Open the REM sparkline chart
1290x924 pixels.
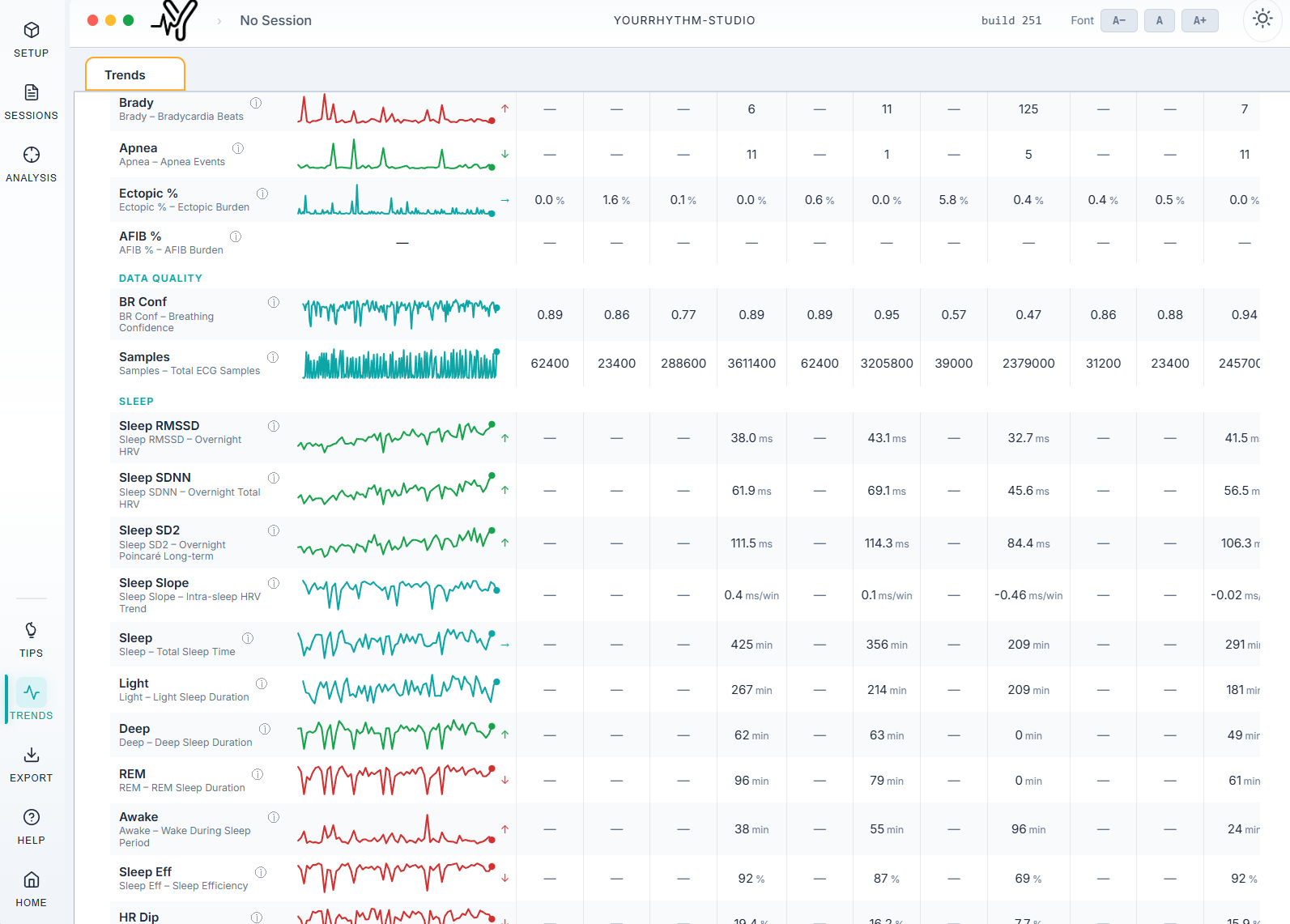click(396, 781)
